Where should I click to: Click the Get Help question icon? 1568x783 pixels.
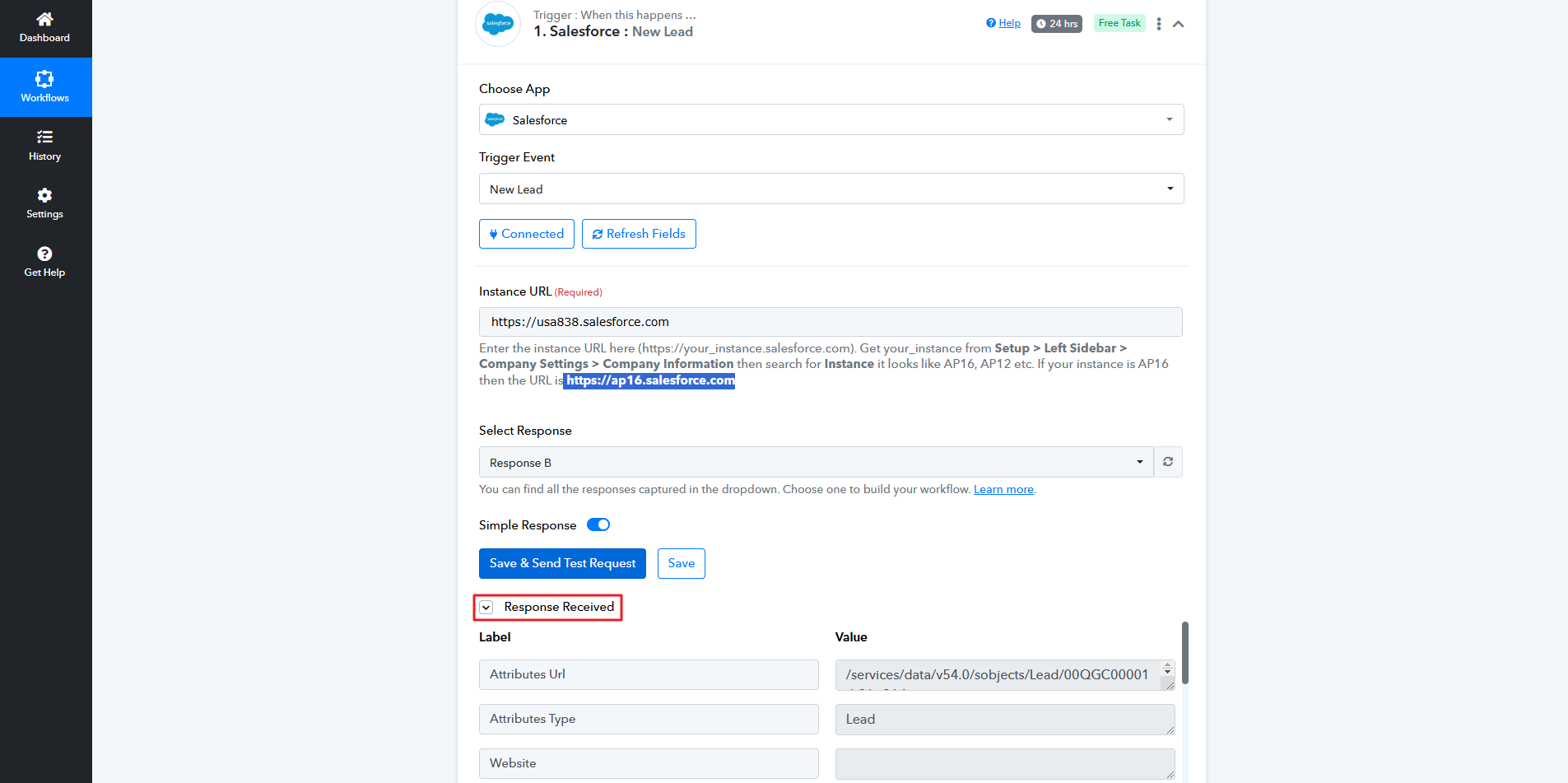pos(44,254)
